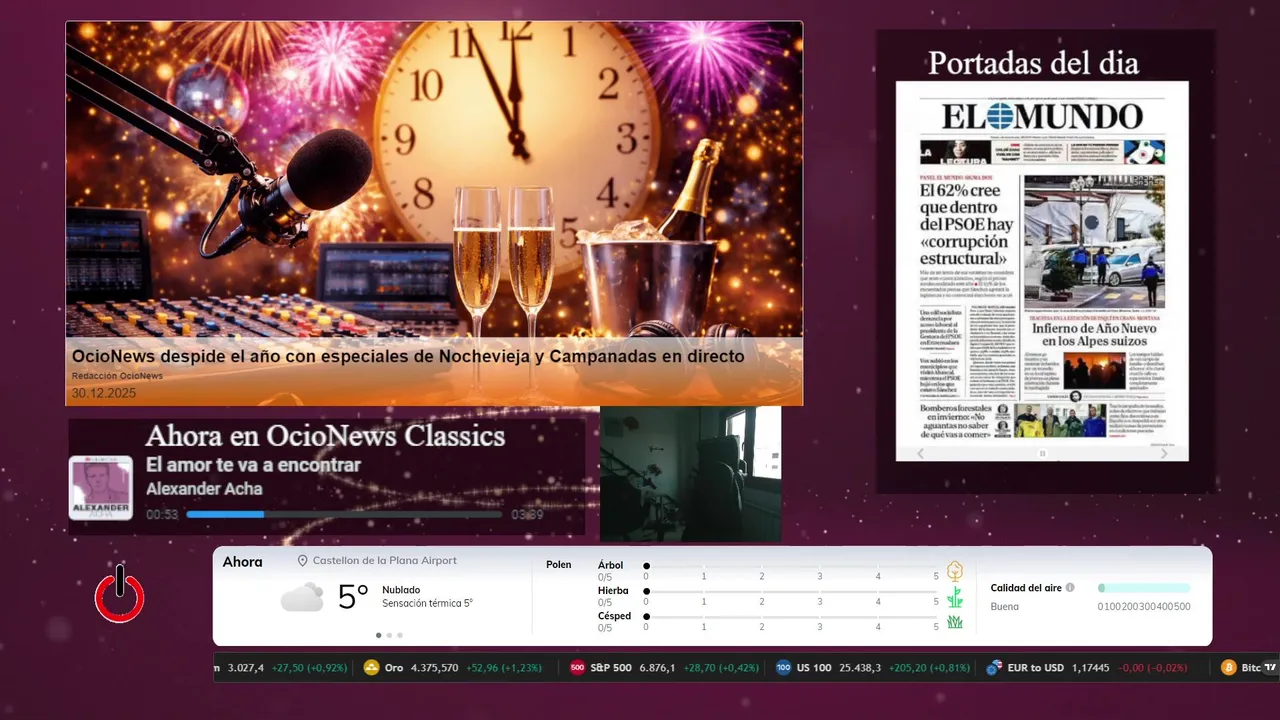Viewport: 1280px width, 720px height.
Task: Click the Polen section label
Action: (559, 565)
